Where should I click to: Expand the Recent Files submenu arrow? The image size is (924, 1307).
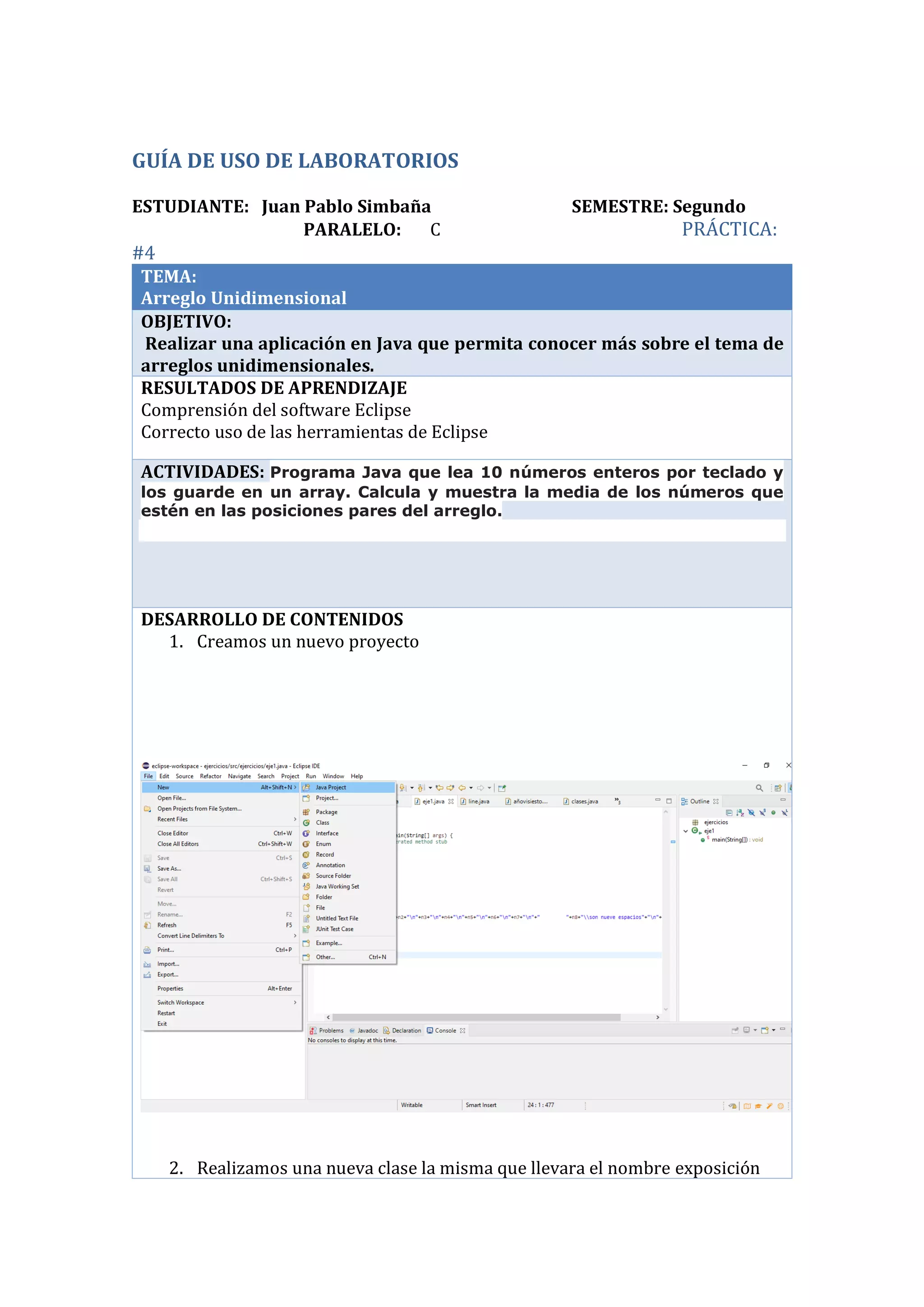pyautogui.click(x=295, y=819)
